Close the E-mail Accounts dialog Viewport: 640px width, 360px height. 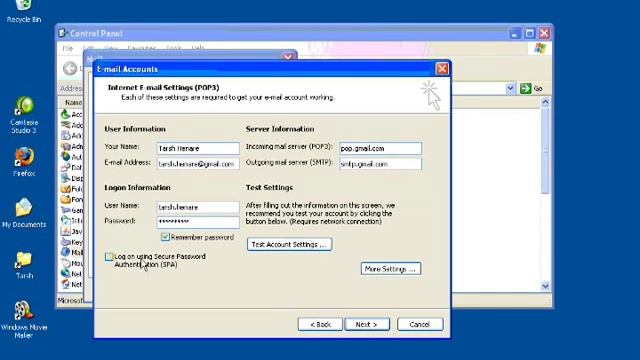(442, 69)
